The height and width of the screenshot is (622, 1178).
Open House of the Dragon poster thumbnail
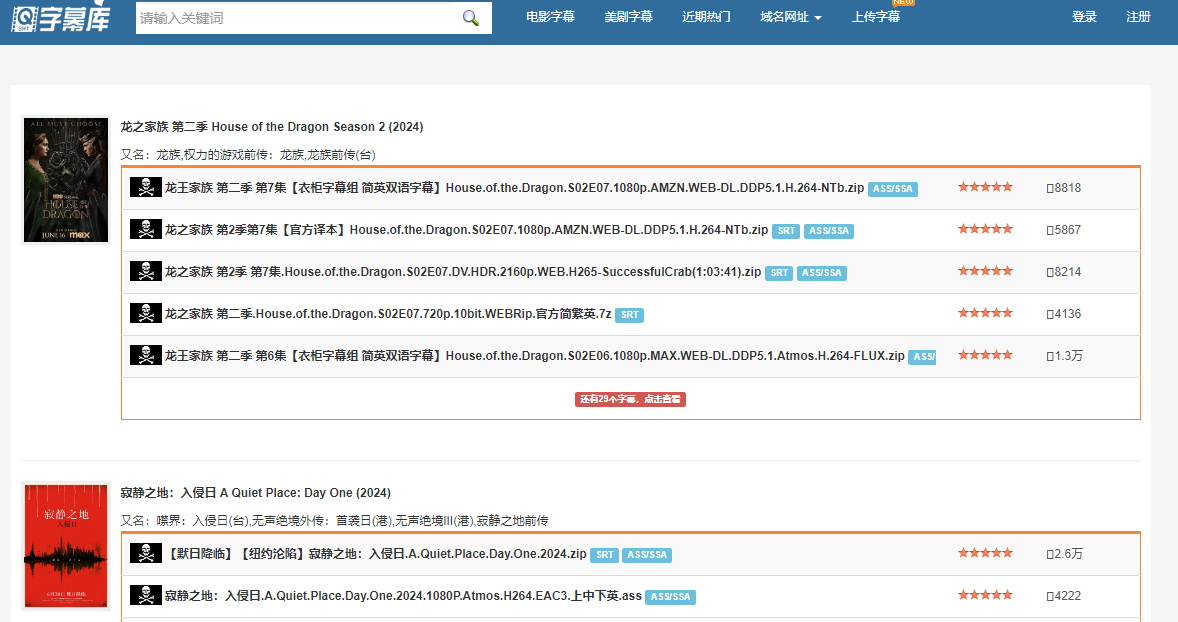66,180
